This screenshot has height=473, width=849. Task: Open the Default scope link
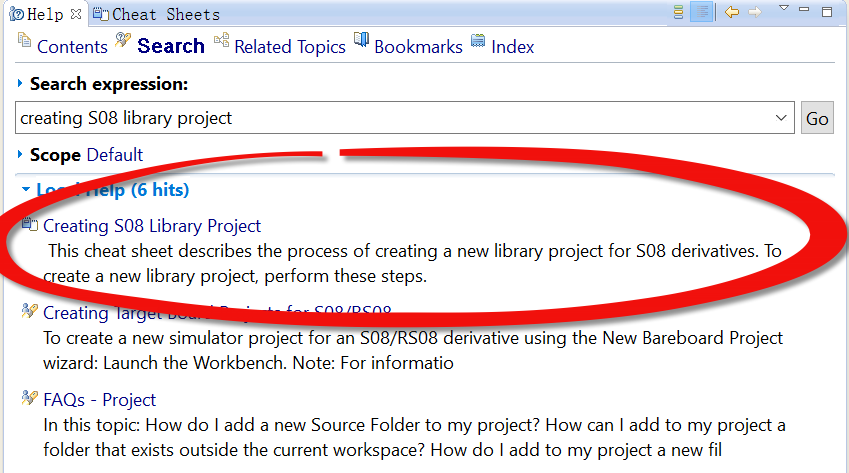pos(114,155)
